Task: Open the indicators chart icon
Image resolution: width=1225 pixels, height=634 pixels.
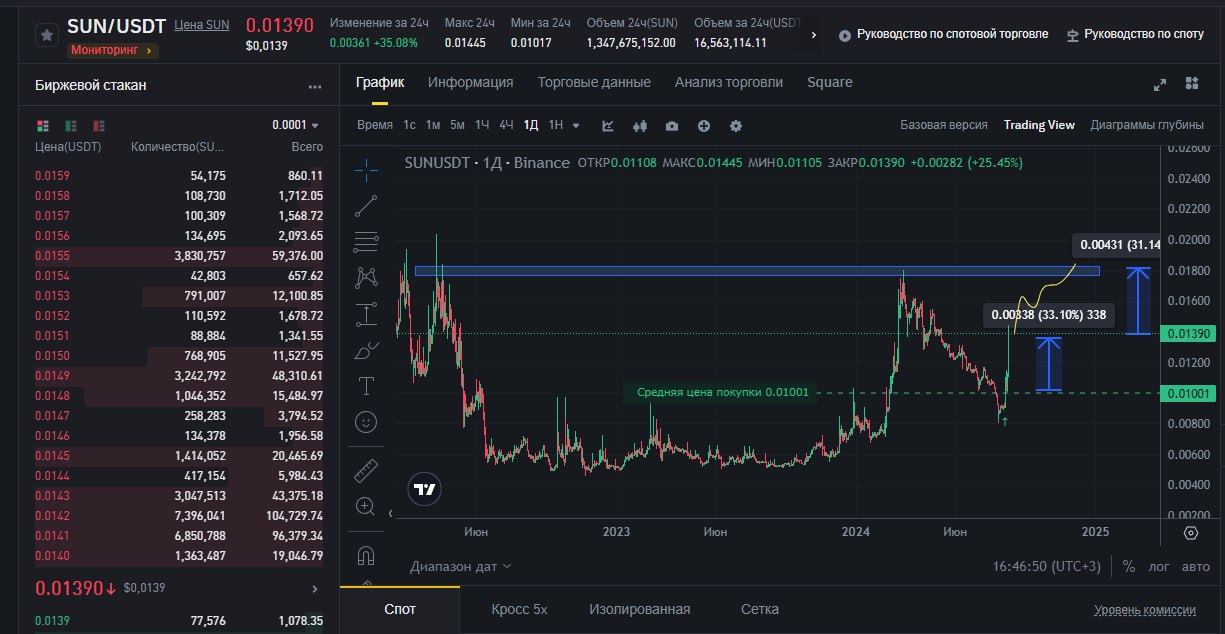Action: (x=608, y=125)
